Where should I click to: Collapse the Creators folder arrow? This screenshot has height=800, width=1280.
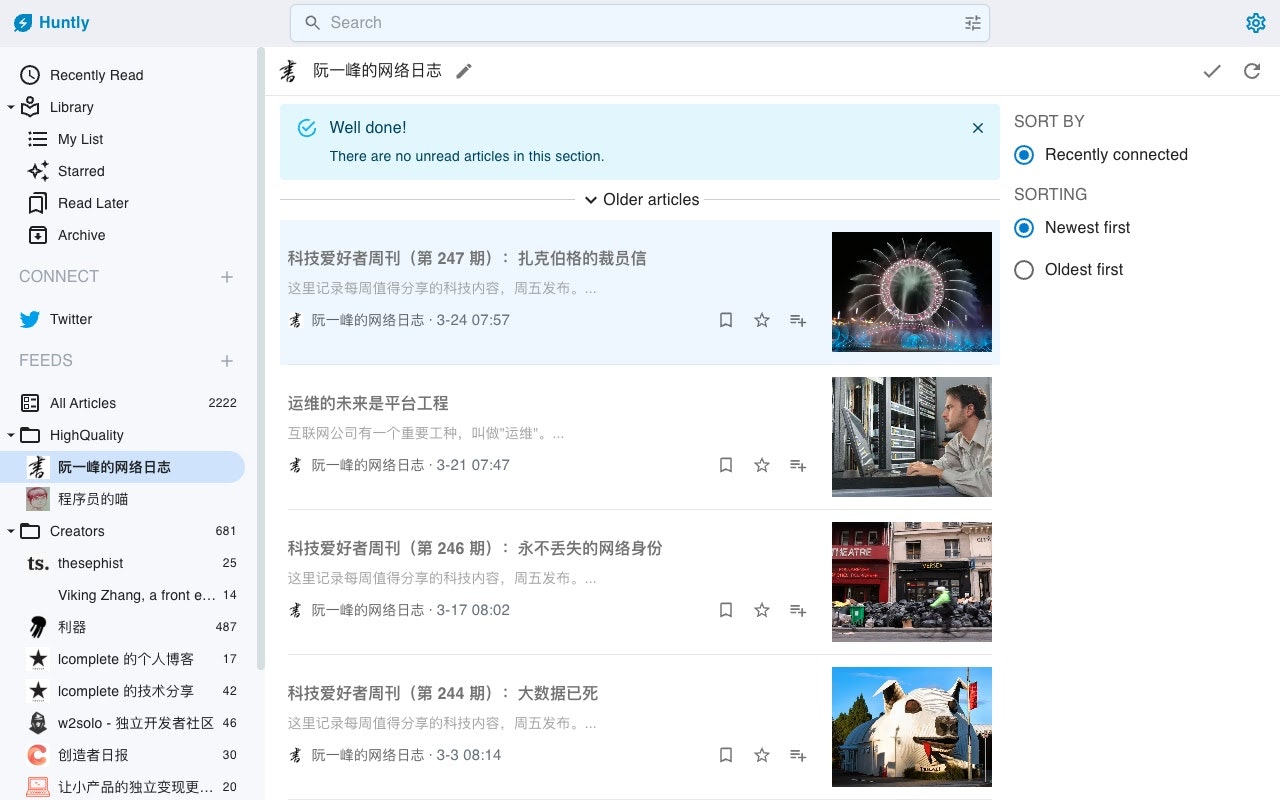click(x=11, y=531)
